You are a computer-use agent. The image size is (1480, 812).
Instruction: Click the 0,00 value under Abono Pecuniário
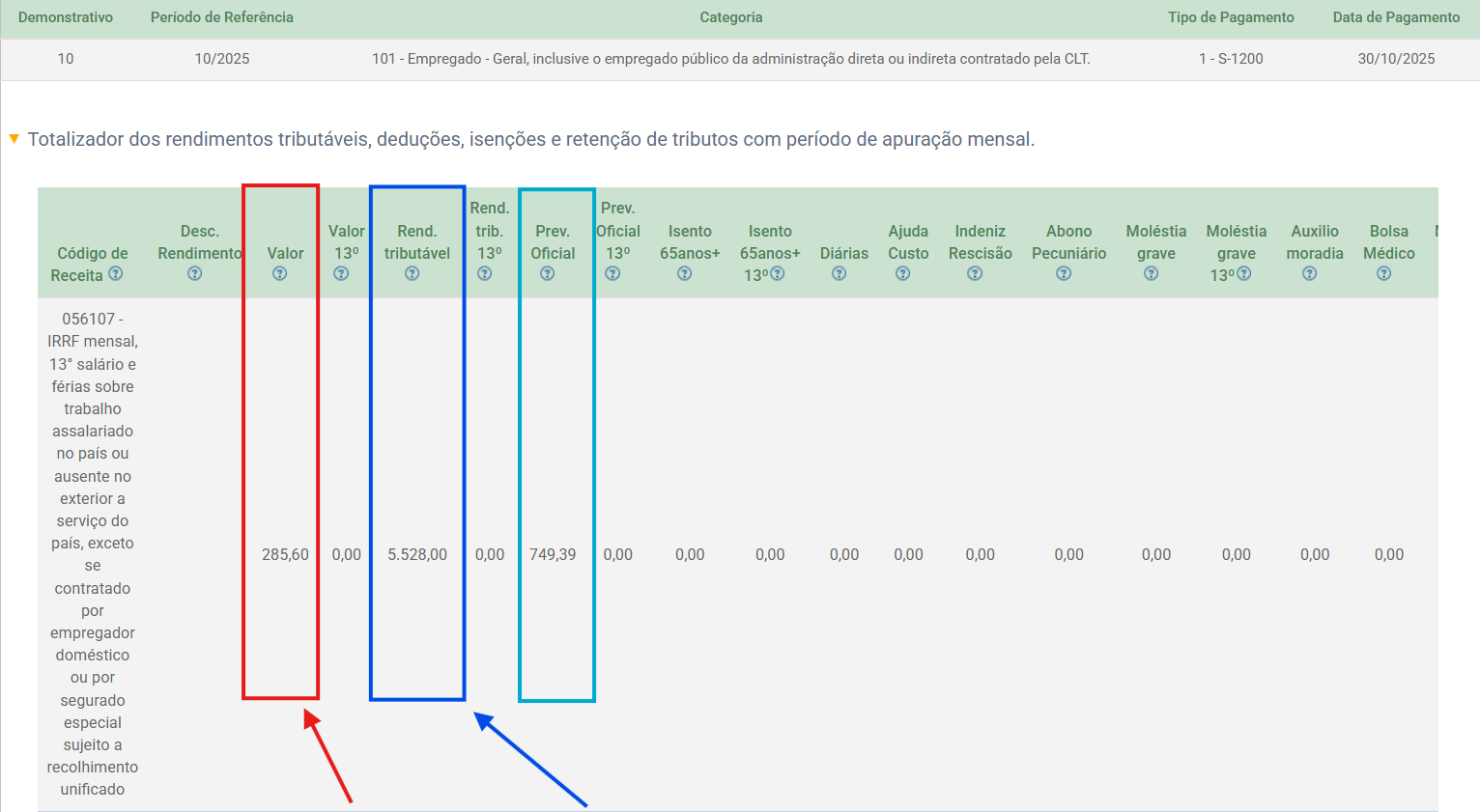coord(1069,555)
